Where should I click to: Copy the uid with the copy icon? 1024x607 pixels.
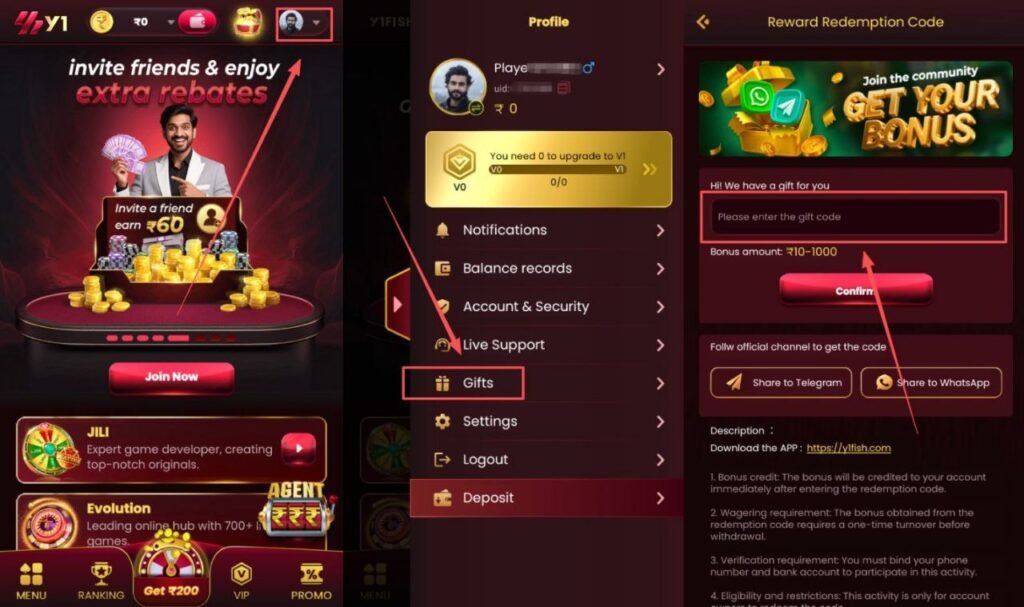pos(564,88)
